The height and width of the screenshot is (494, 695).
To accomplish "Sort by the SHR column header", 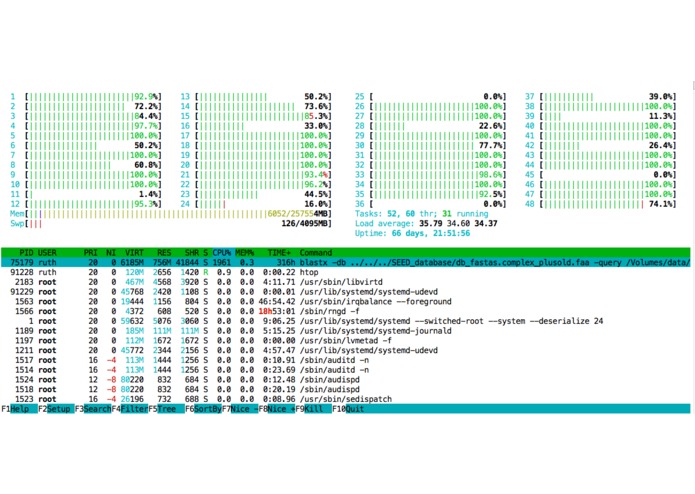I will pos(191,253).
